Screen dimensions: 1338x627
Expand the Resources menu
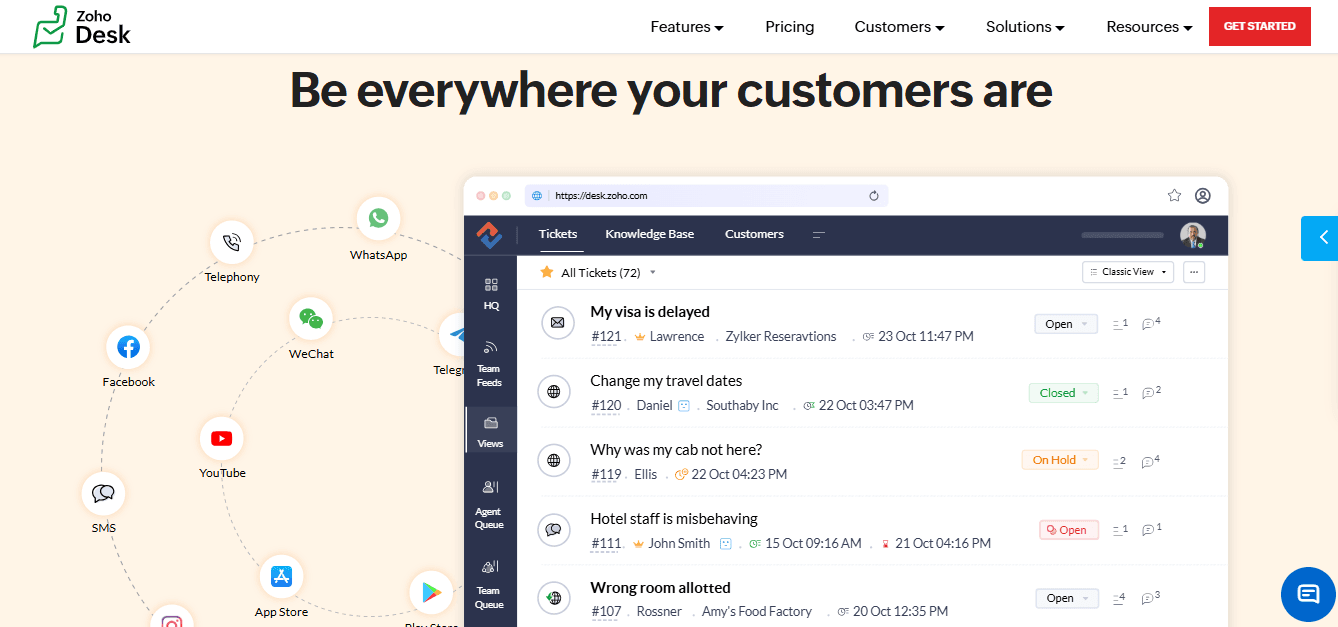click(1149, 27)
